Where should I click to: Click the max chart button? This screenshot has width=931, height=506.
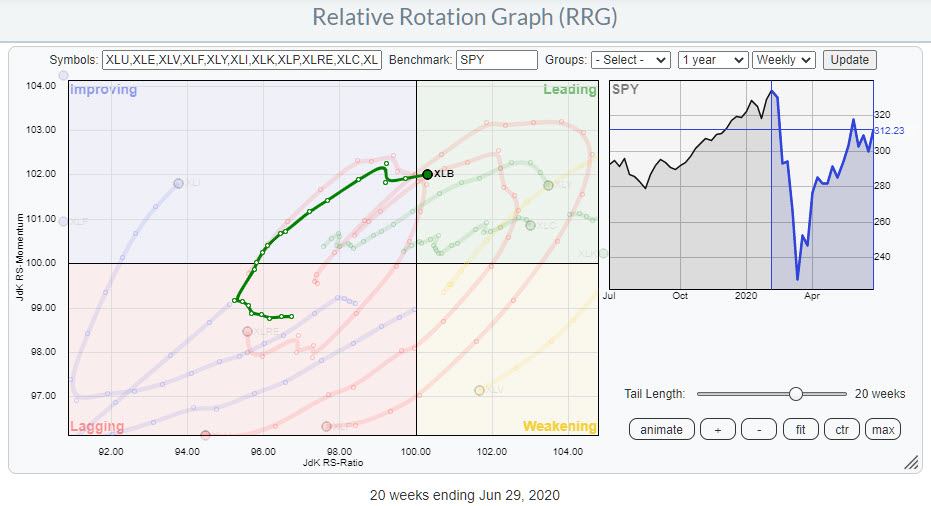[883, 430]
